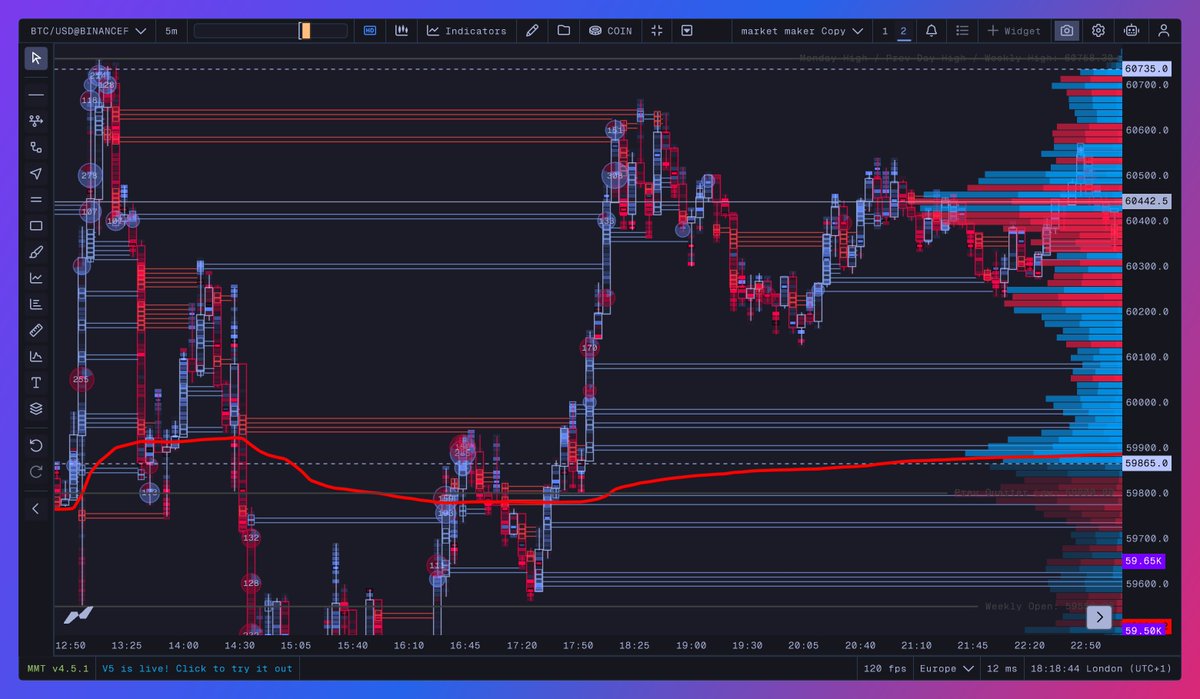Select the rectangle drawing tool
The image size is (1200, 699).
(36, 226)
